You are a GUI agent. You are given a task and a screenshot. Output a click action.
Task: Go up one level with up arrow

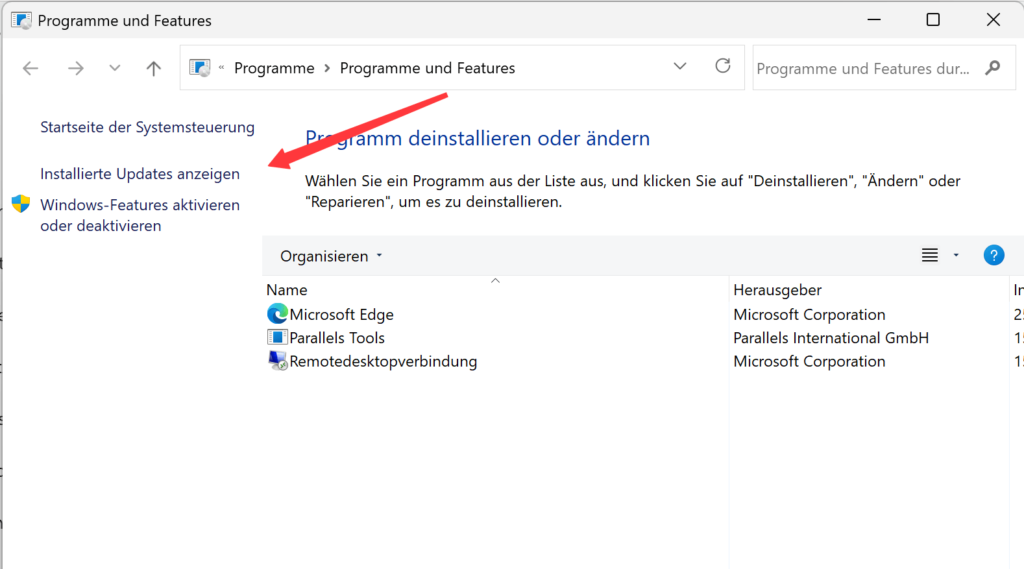point(153,68)
